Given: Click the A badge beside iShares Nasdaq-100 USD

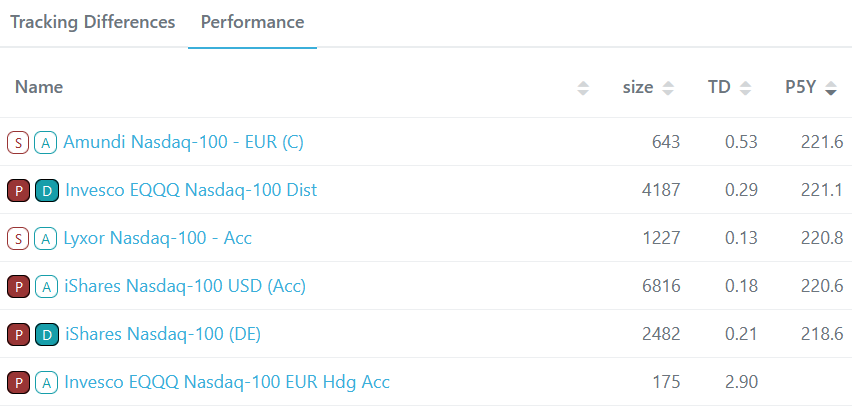Looking at the screenshot, I should [x=45, y=286].
